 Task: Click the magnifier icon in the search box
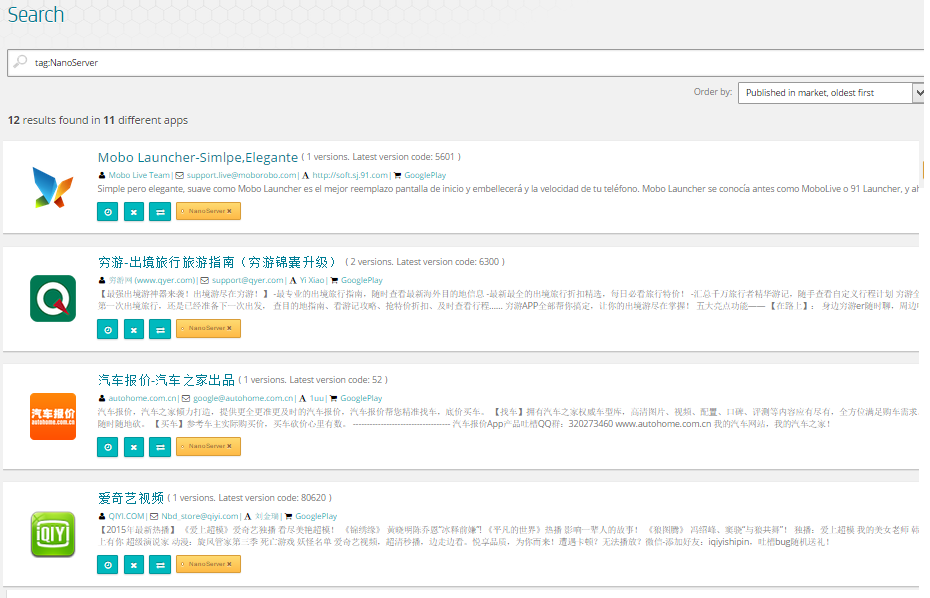(x=20, y=62)
